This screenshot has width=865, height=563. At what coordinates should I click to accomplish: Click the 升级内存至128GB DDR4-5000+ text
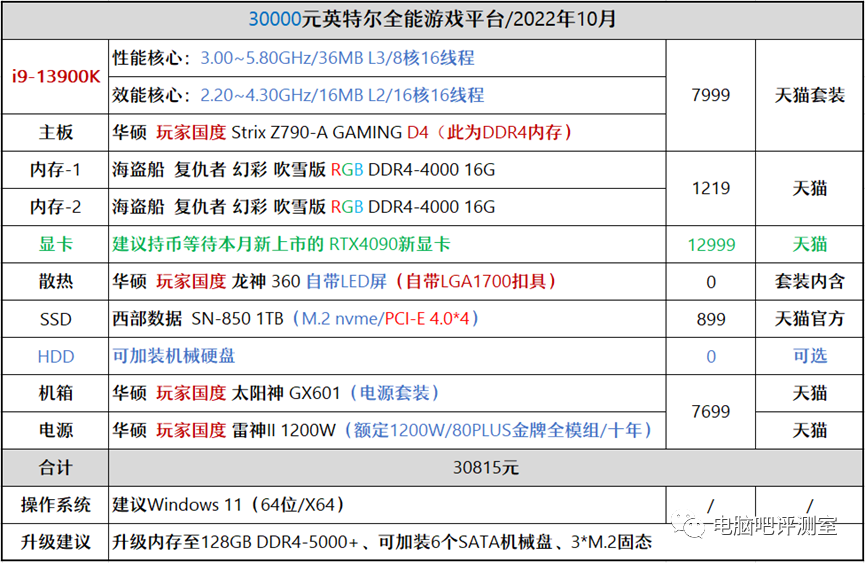point(236,543)
